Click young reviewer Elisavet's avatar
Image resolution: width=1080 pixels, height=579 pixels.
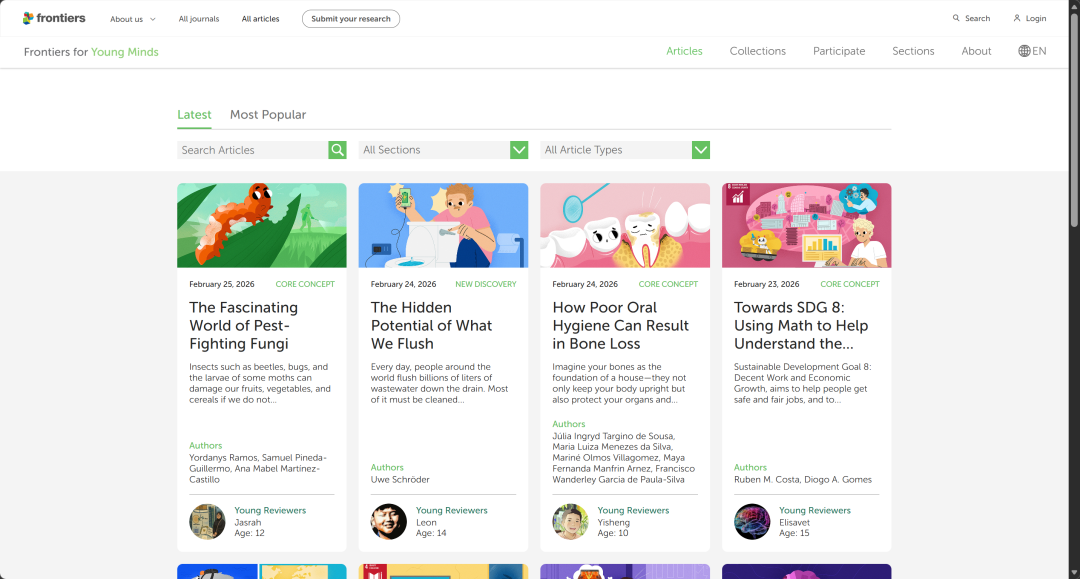pos(752,521)
